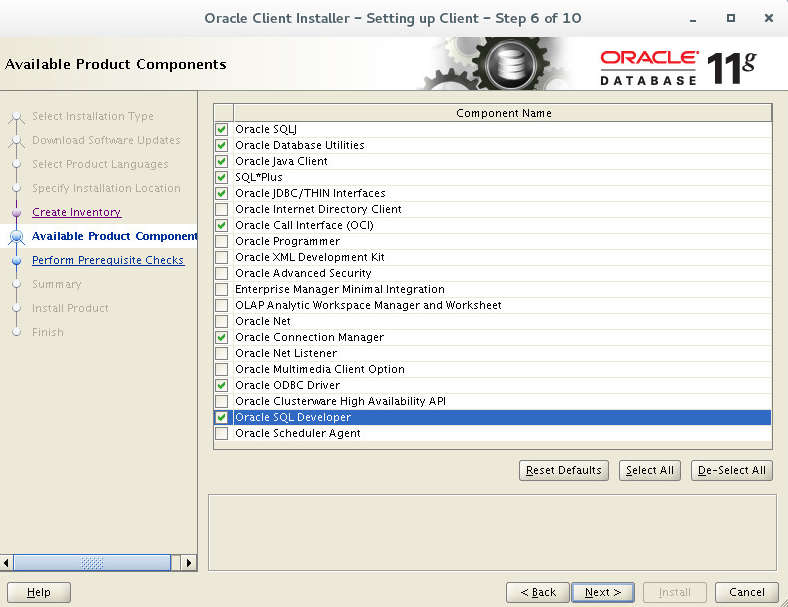Image resolution: width=788 pixels, height=607 pixels.
Task: Select Available Product Components step
Action: pyautogui.click(x=115, y=236)
